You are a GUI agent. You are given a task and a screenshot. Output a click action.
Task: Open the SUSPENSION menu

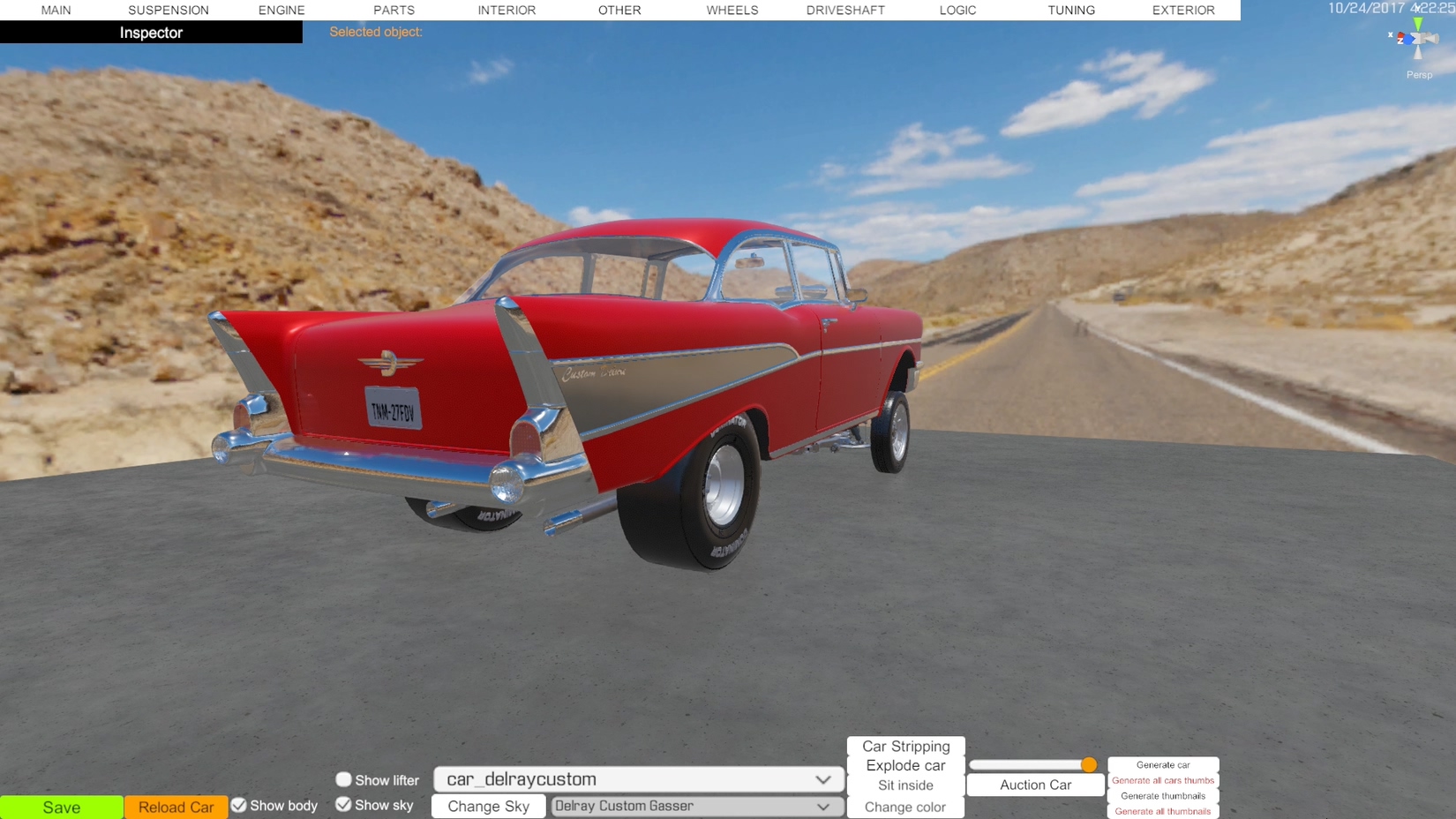tap(169, 10)
